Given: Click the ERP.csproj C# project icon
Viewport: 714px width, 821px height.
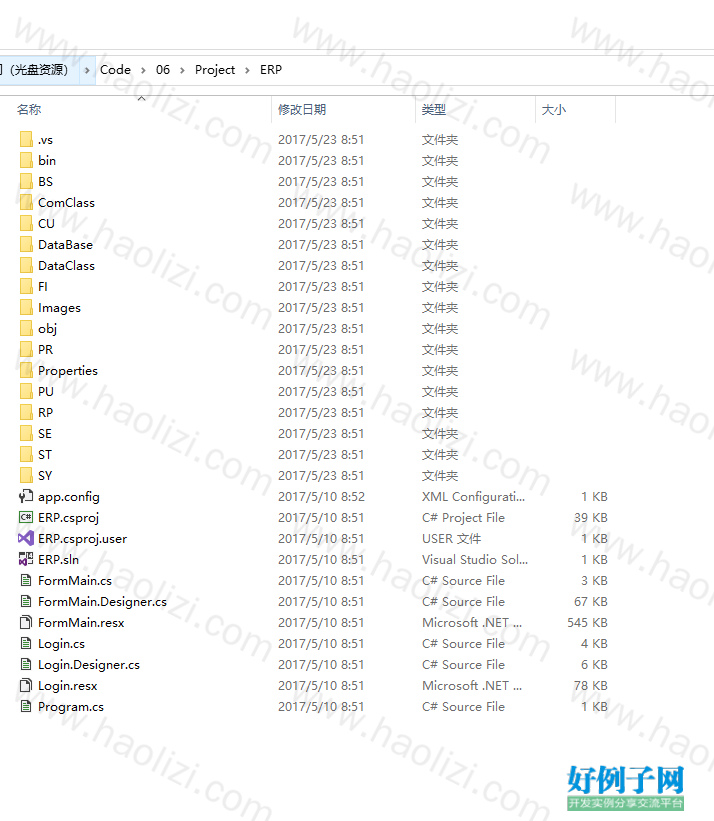Looking at the screenshot, I should [x=26, y=517].
